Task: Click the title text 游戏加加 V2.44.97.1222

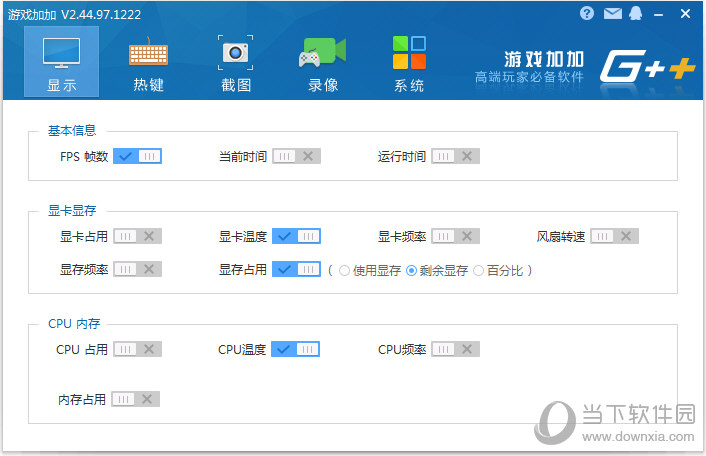Action: point(74,14)
